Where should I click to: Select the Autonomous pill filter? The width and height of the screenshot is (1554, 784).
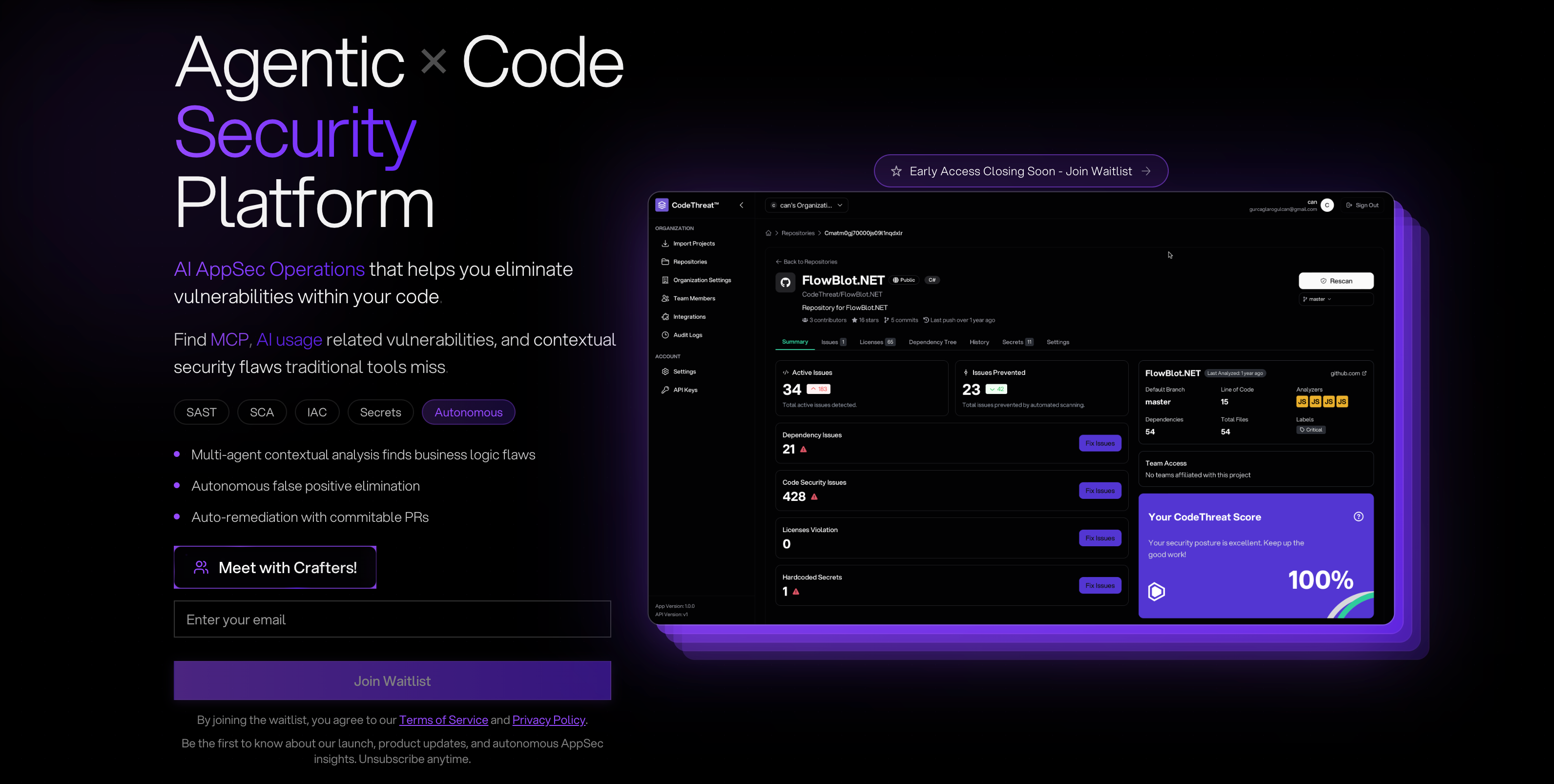[x=468, y=412]
